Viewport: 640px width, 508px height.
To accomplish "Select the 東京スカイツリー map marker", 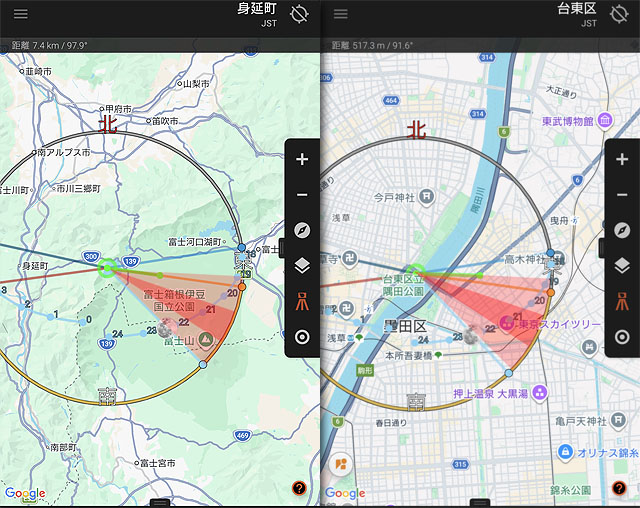I will [x=507, y=324].
